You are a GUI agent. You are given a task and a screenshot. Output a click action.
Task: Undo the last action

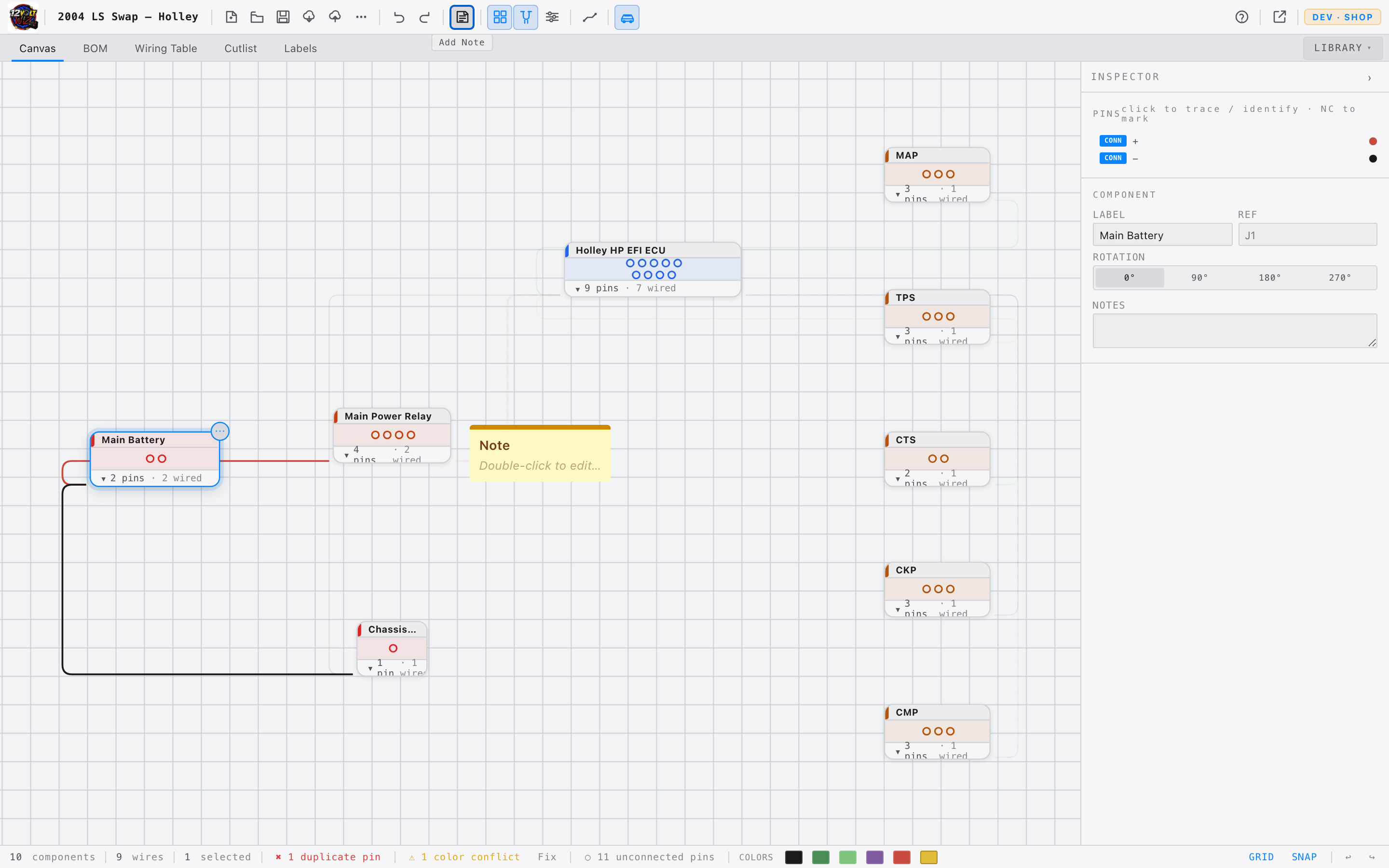click(x=399, y=17)
